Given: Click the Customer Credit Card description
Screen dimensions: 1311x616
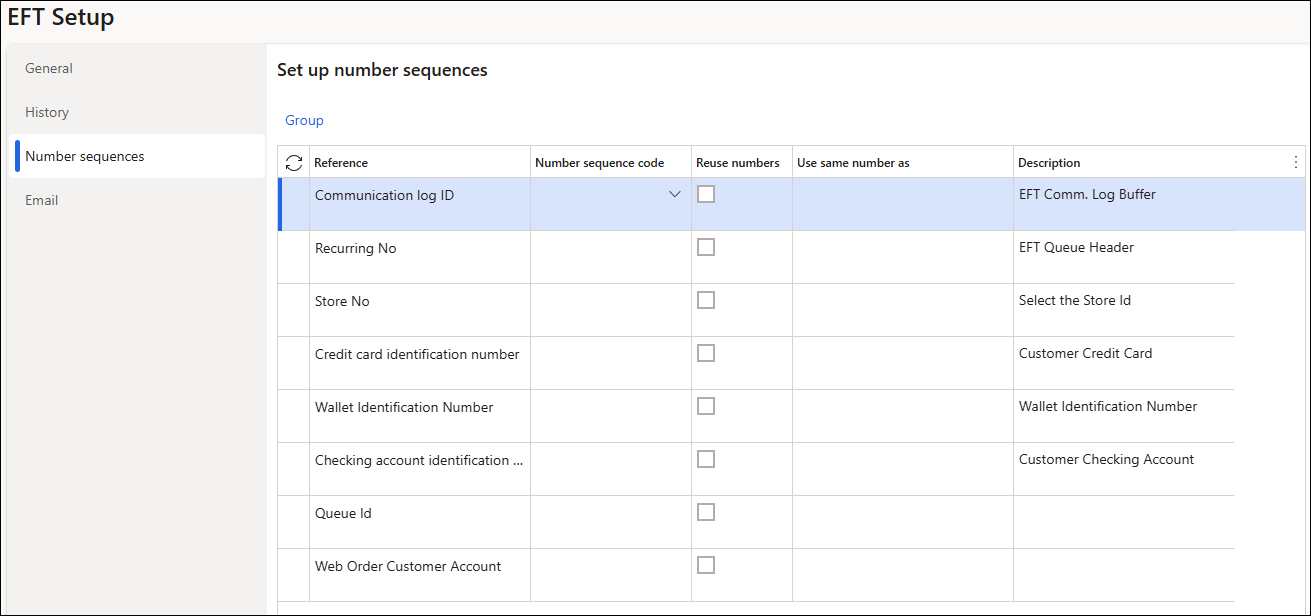Looking at the screenshot, I should [x=1086, y=353].
